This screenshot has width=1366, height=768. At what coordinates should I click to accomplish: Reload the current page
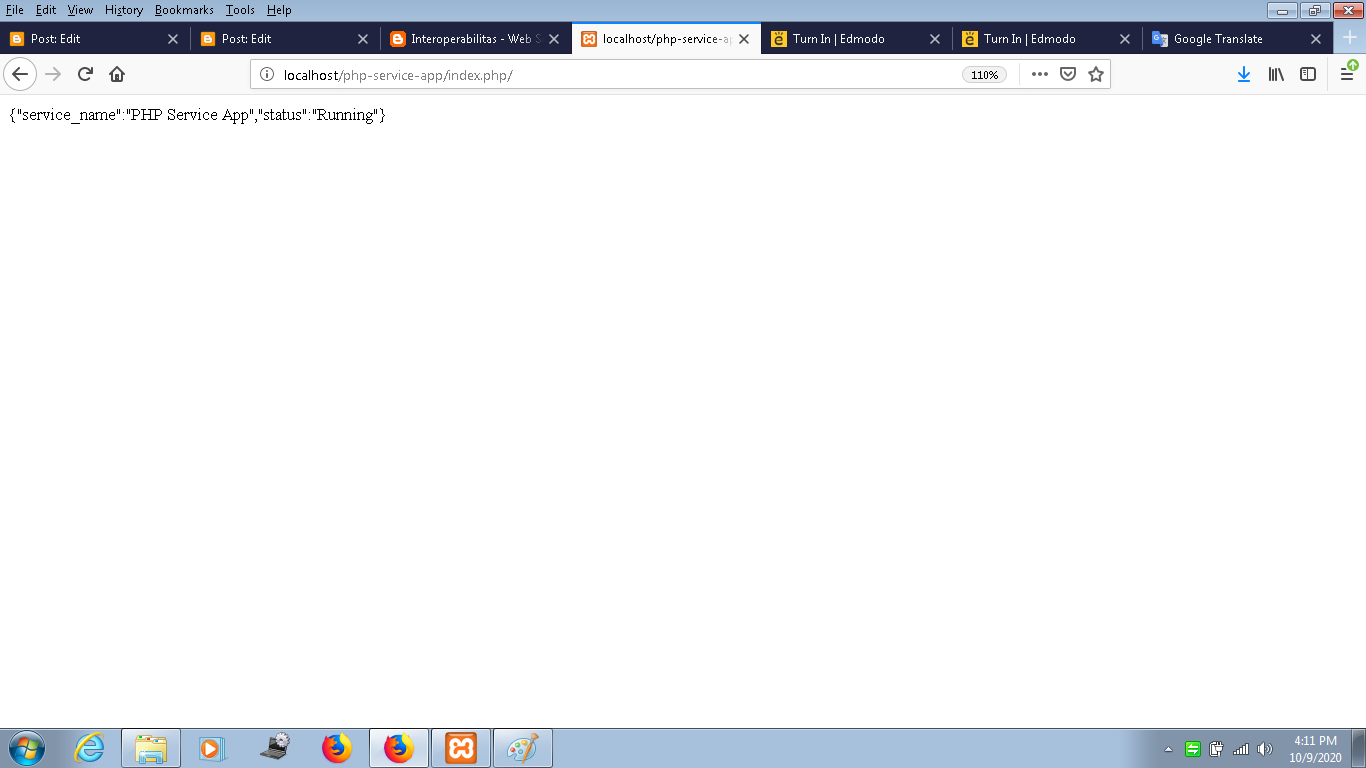pyautogui.click(x=85, y=74)
